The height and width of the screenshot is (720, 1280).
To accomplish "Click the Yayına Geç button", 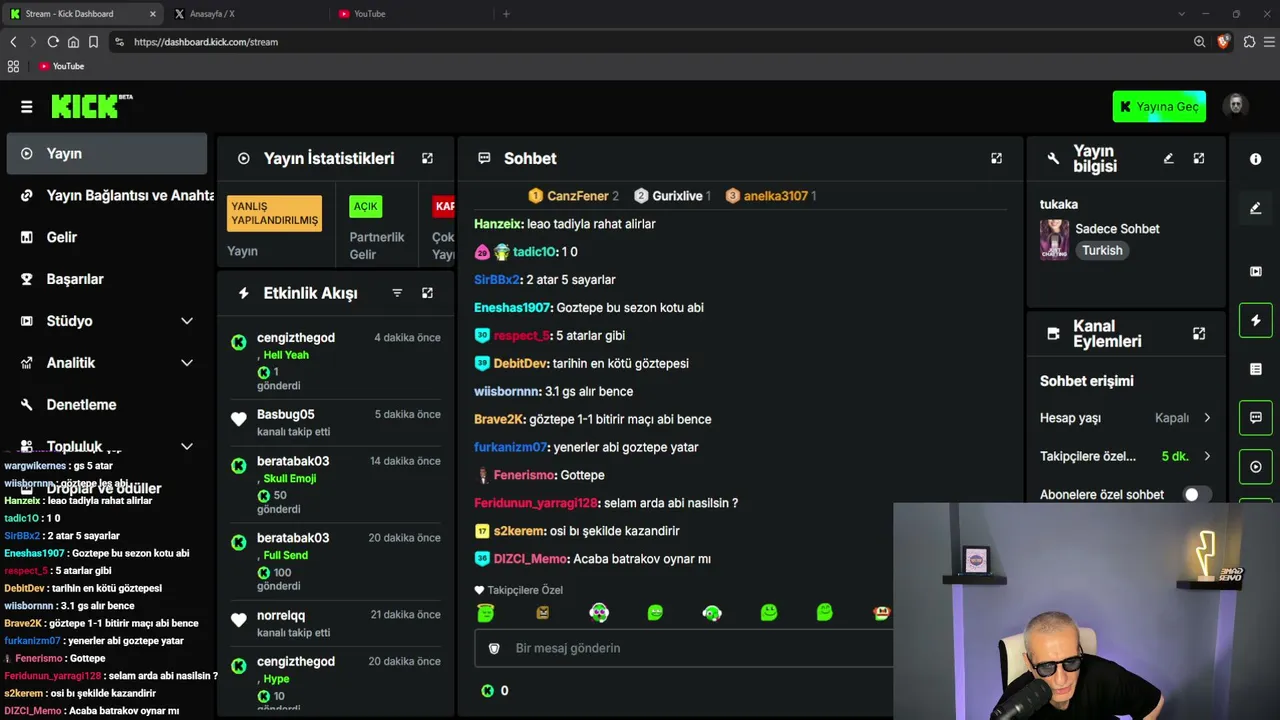I will pos(1159,107).
